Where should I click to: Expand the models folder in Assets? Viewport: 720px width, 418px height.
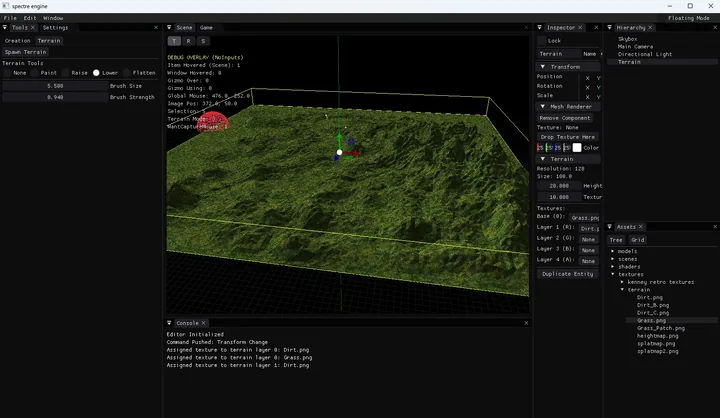coord(613,251)
